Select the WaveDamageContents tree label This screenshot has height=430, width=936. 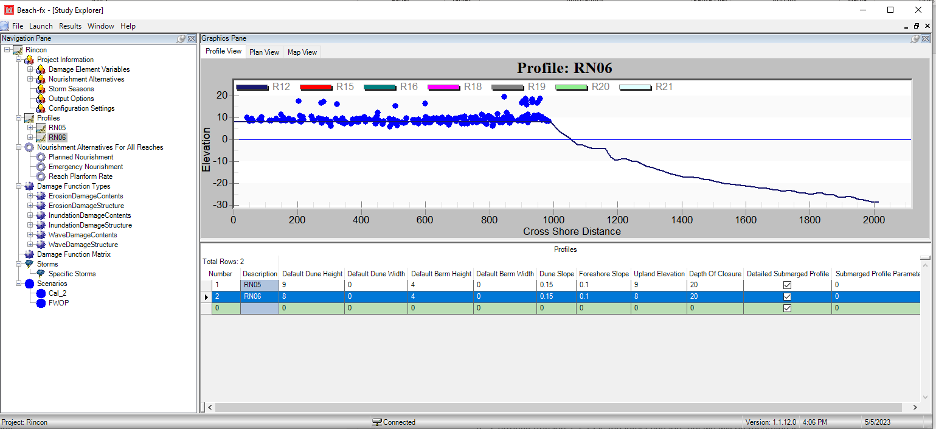[83, 235]
